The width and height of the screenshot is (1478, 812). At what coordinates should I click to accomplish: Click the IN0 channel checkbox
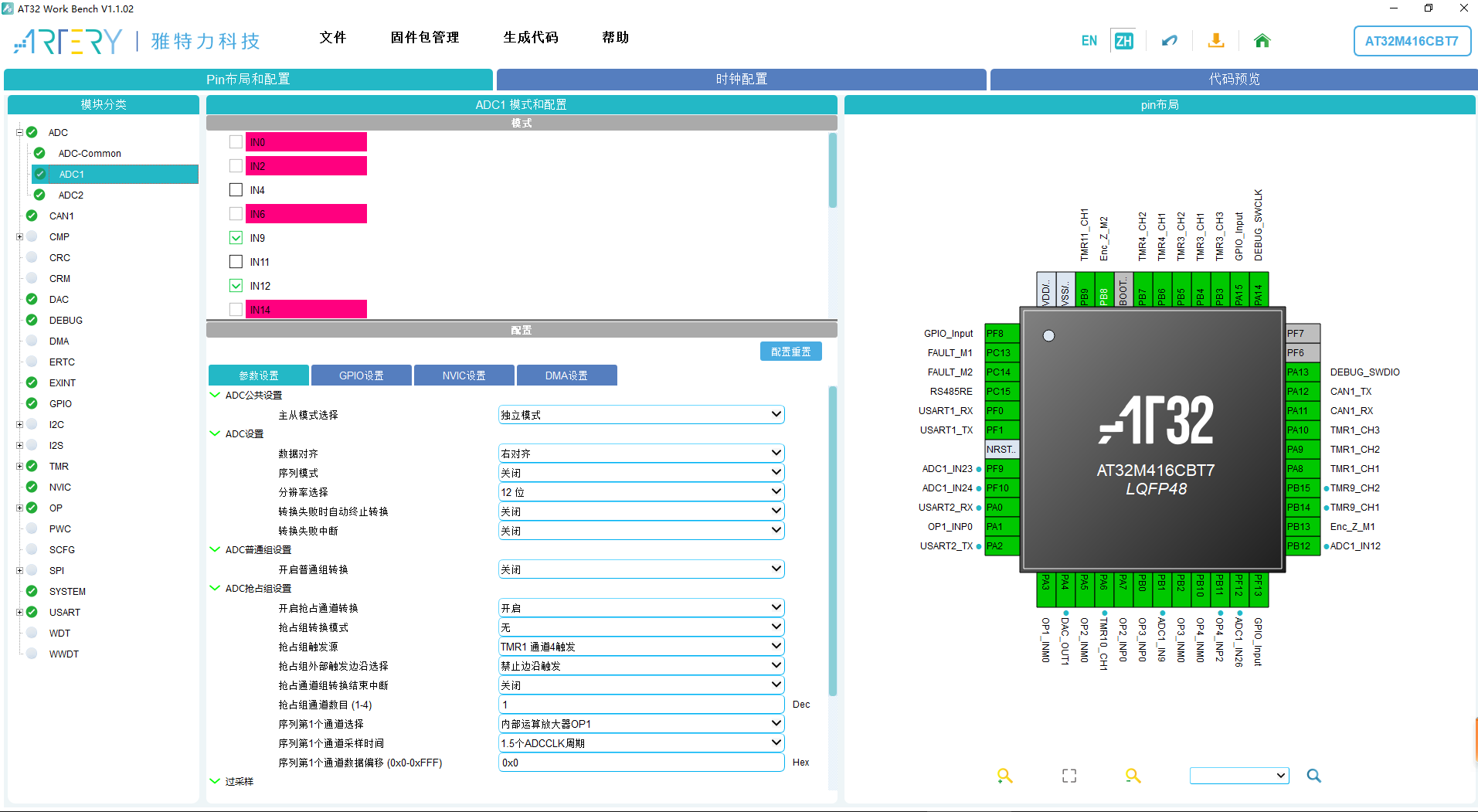236,142
